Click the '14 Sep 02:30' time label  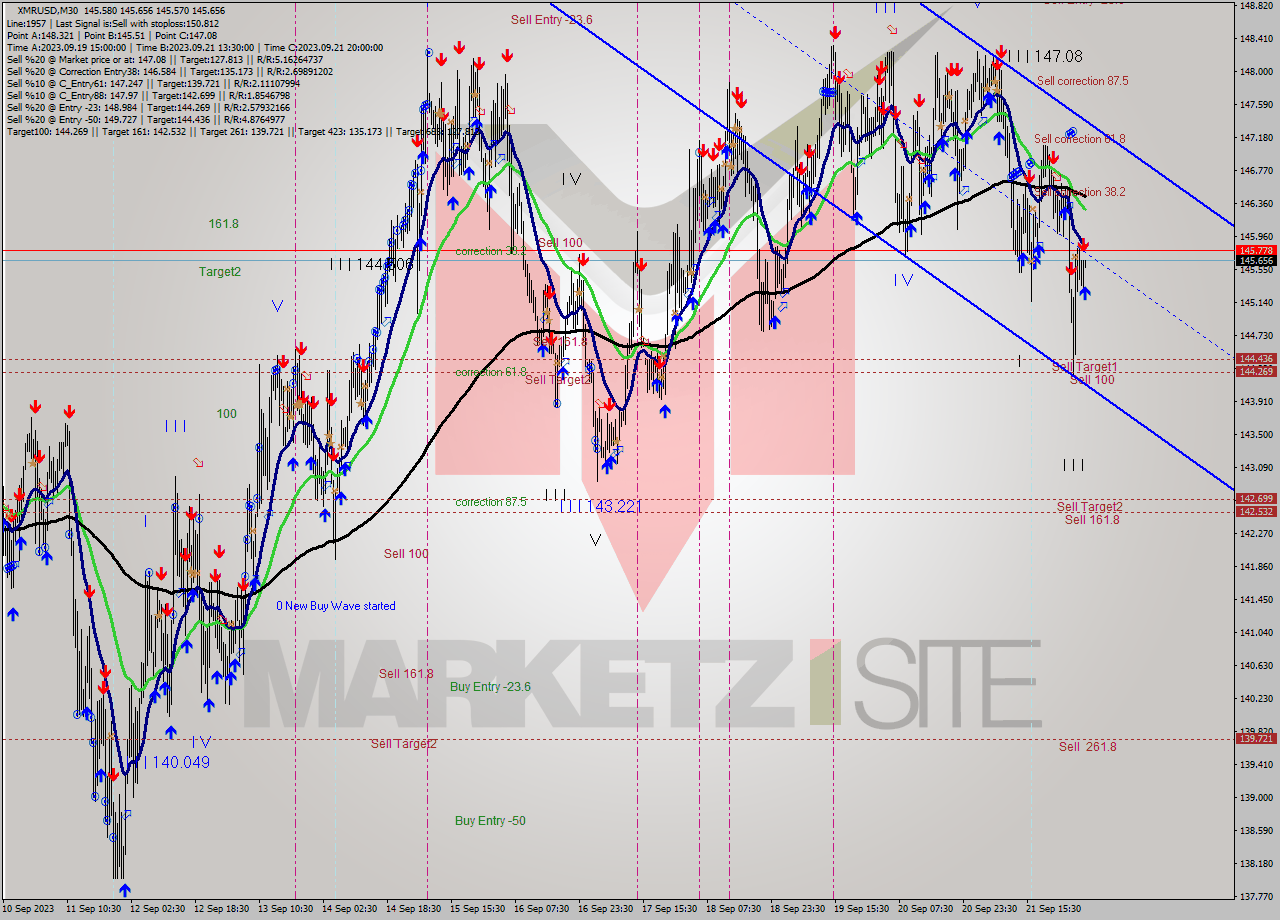(350, 910)
